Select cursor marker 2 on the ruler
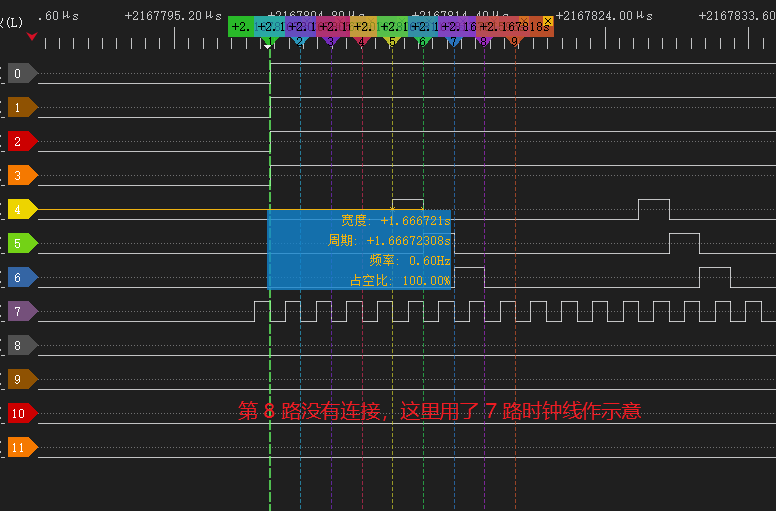 coord(299,42)
